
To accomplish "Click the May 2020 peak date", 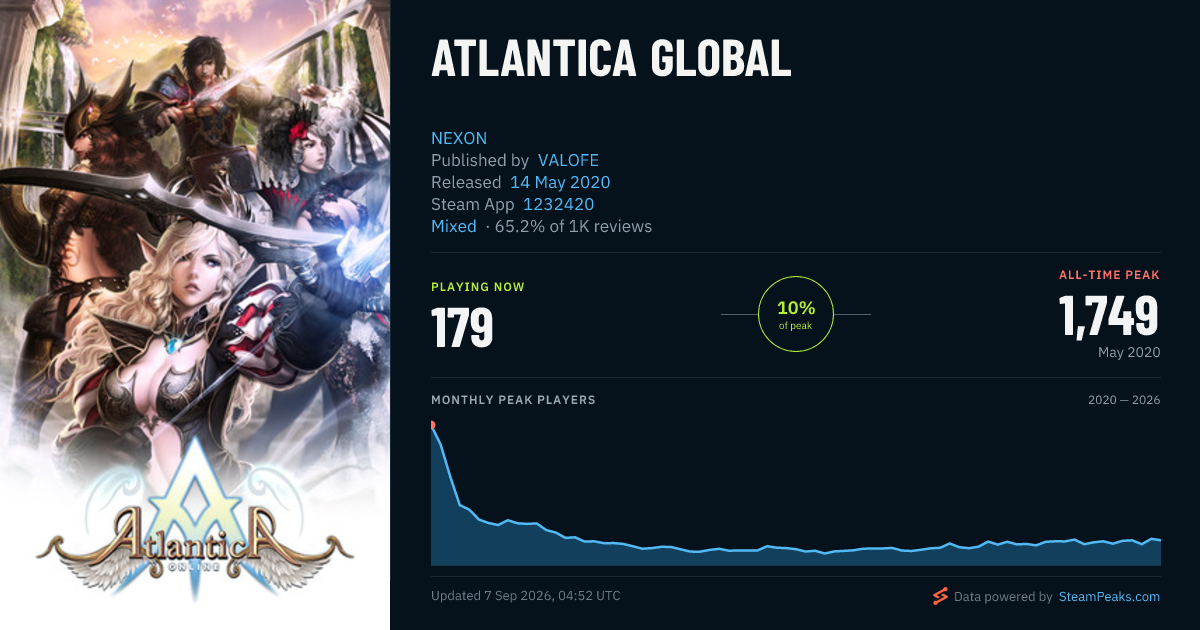I will click(x=1129, y=352).
